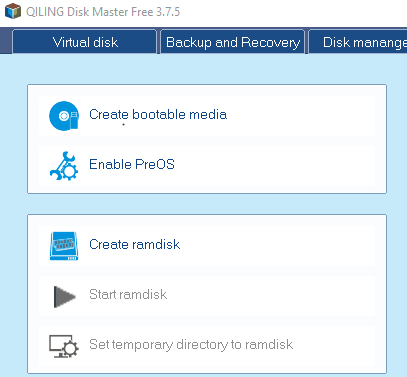The height and width of the screenshot is (377, 407).
Task: Click the monitor with gear icon
Action: 64,347
